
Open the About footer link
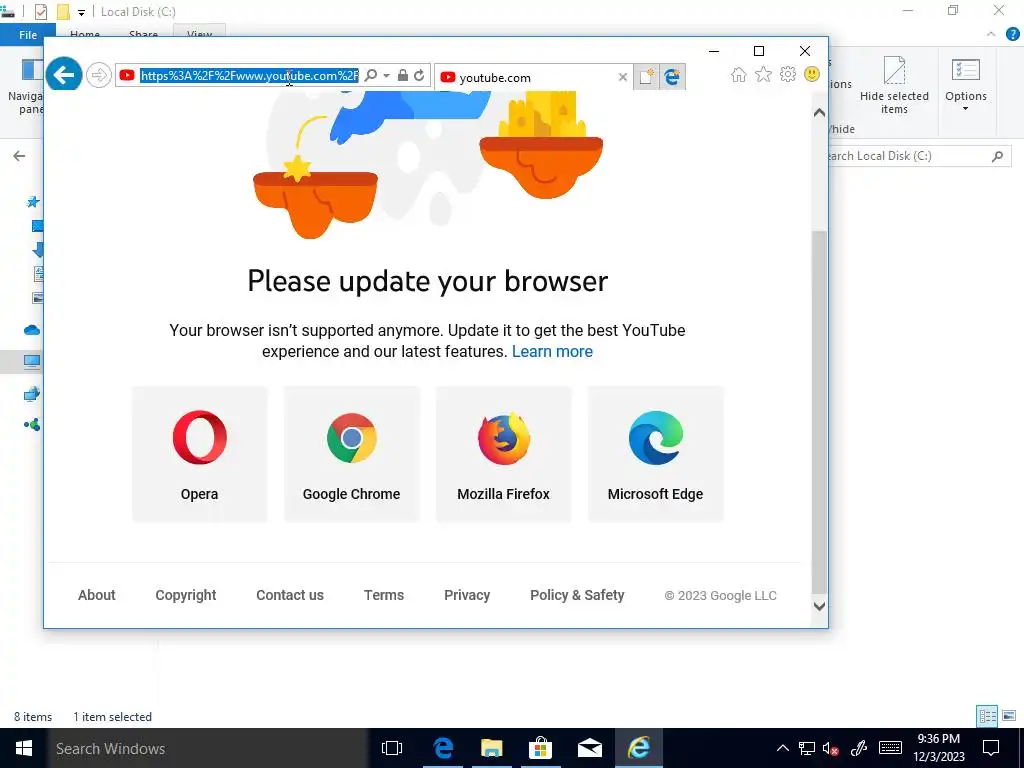click(97, 595)
